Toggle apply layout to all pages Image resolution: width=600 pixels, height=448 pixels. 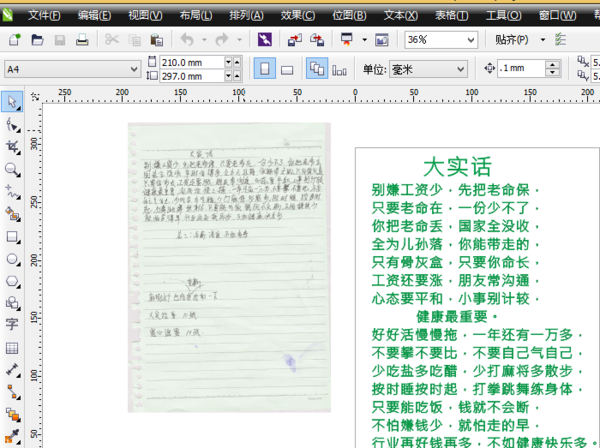pyautogui.click(x=316, y=69)
